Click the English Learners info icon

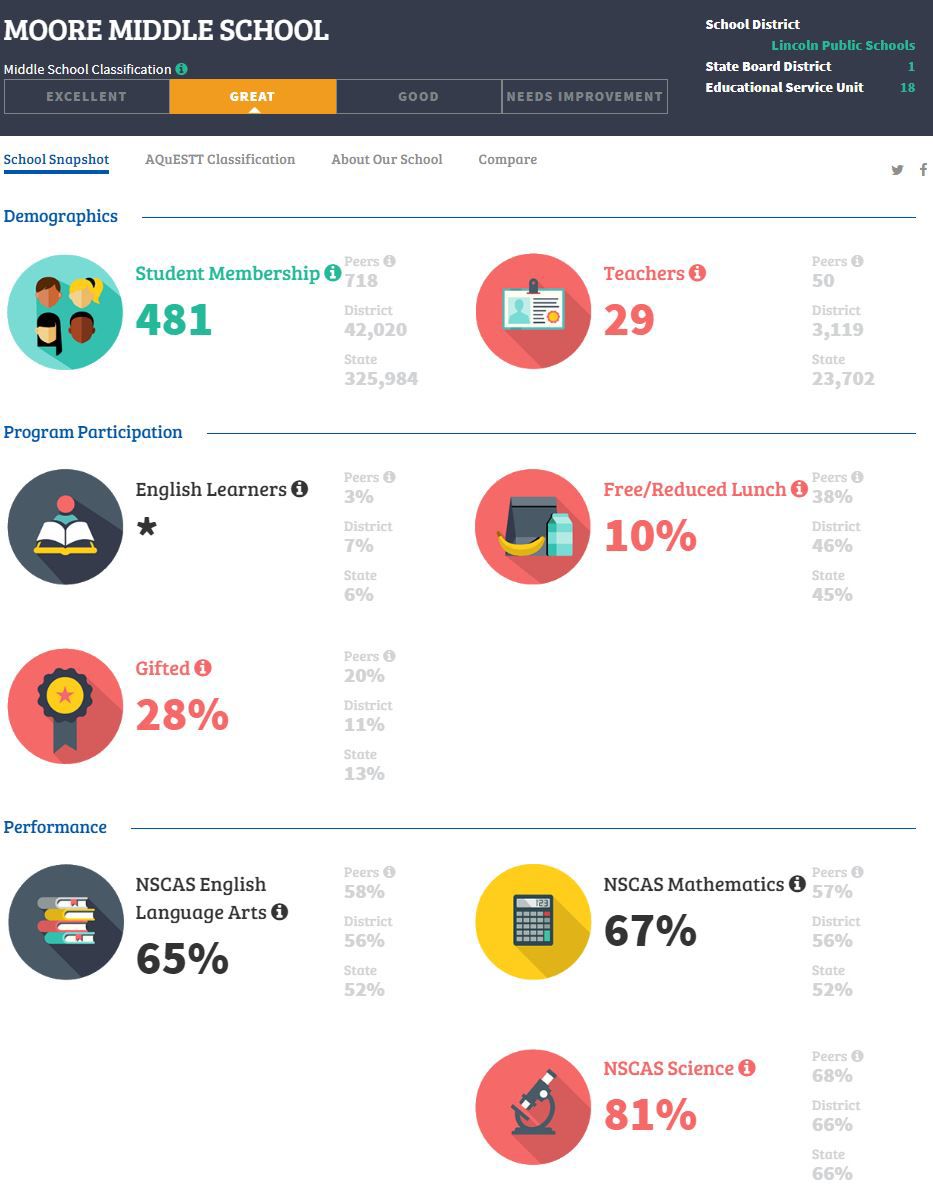coord(299,489)
